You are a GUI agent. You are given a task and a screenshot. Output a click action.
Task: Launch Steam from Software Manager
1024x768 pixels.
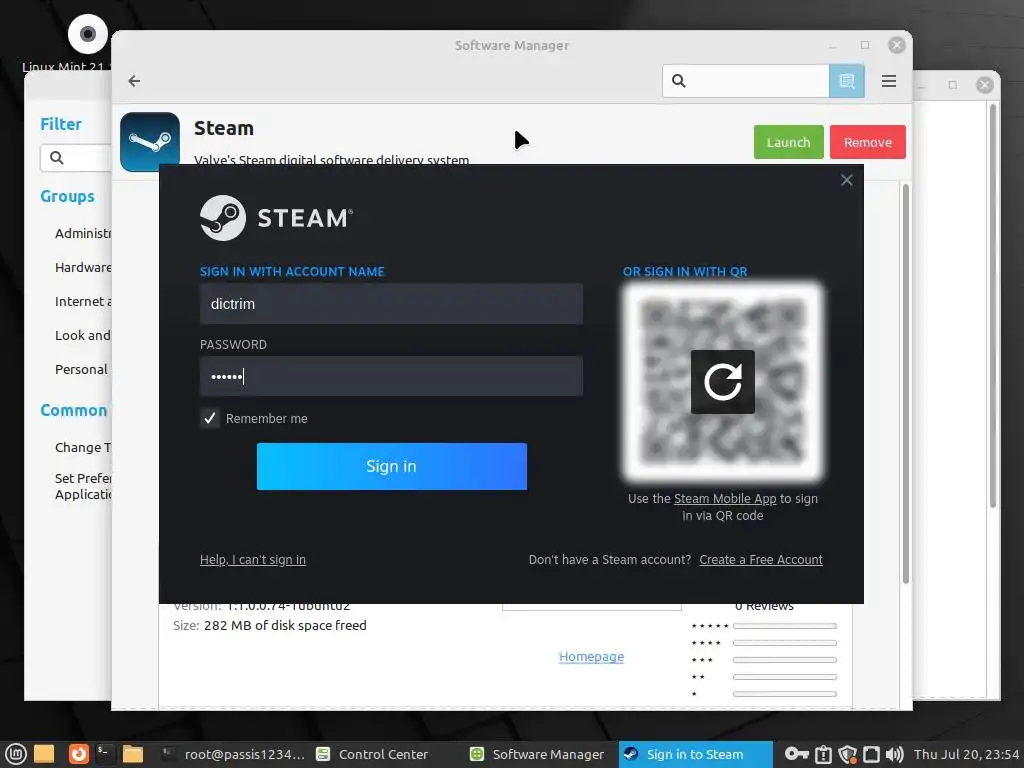788,142
